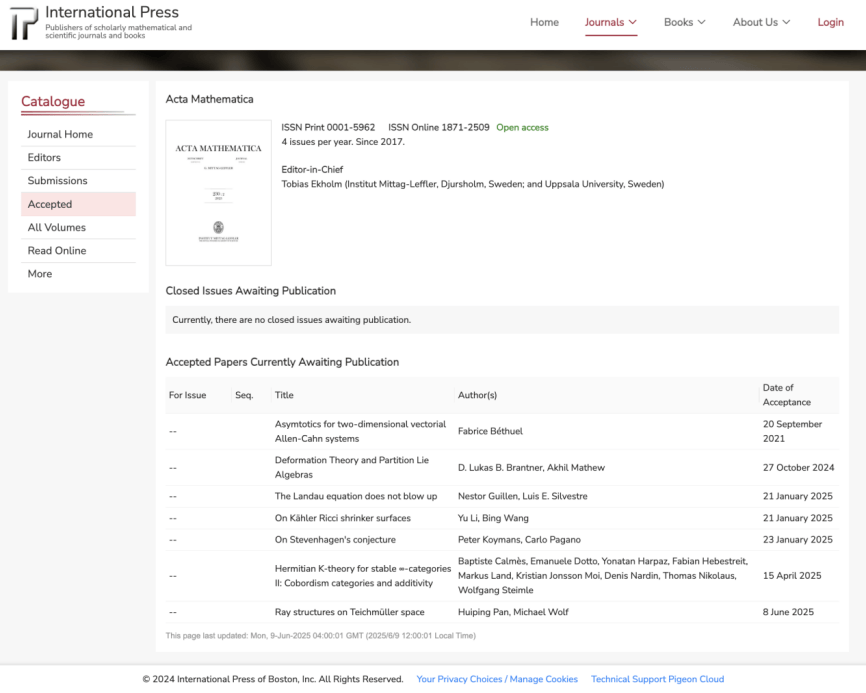The width and height of the screenshot is (866, 693).
Task: Open the About Us dropdown
Action: click(761, 22)
